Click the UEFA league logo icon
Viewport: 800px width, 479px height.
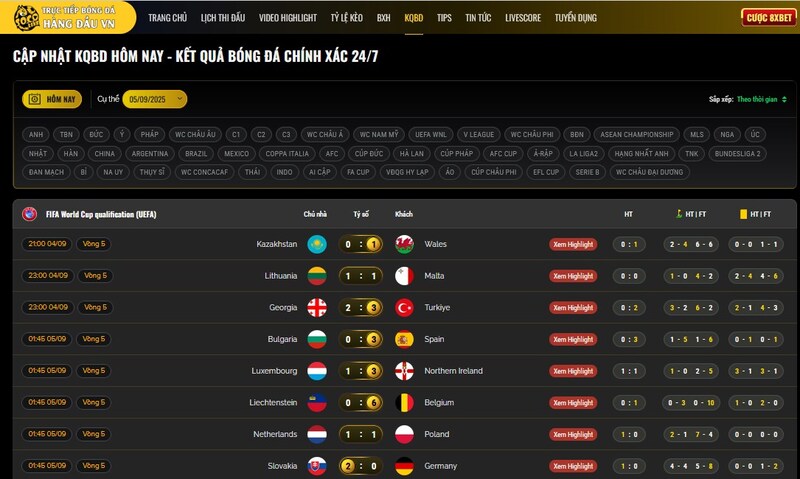[x=30, y=214]
